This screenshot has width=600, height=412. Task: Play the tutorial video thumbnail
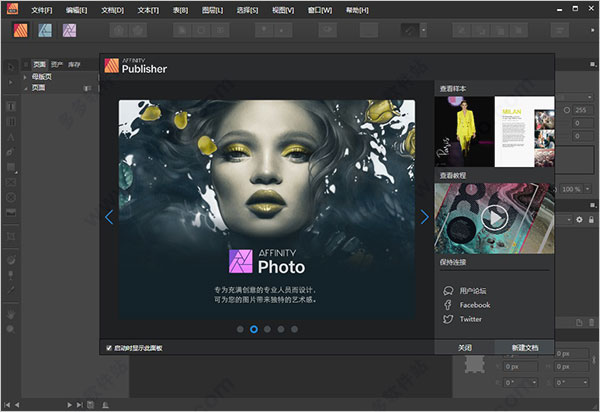(x=494, y=218)
